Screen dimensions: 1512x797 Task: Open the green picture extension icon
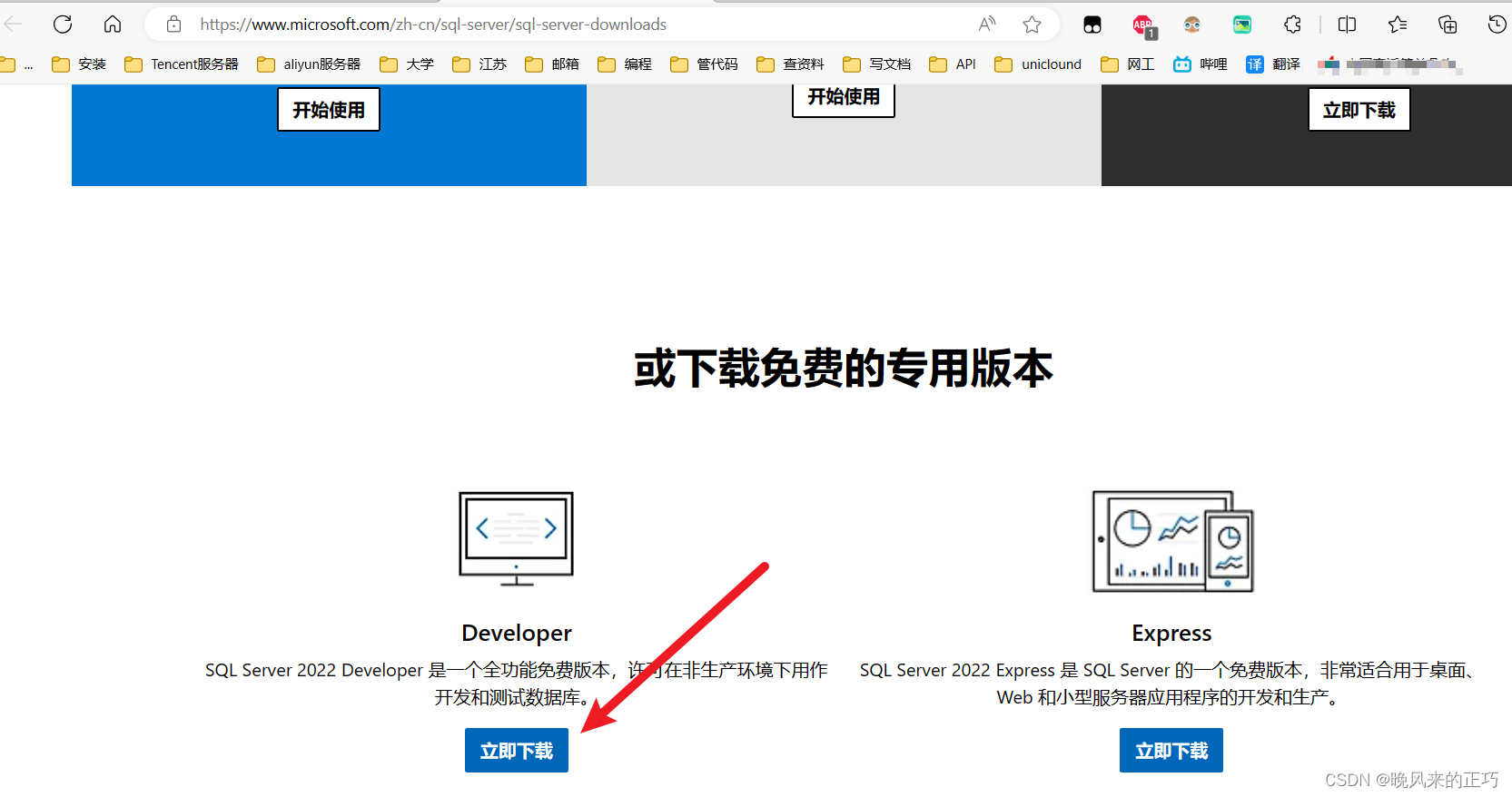[1242, 25]
